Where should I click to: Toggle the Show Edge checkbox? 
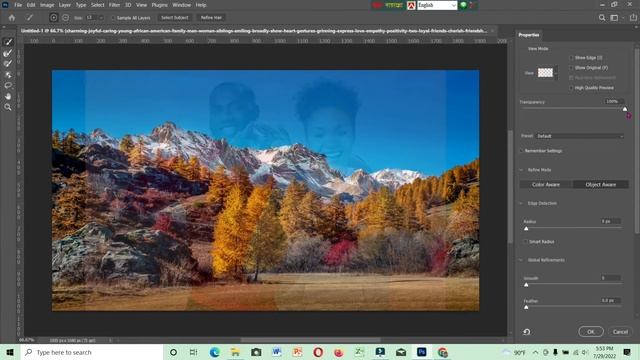(571, 58)
